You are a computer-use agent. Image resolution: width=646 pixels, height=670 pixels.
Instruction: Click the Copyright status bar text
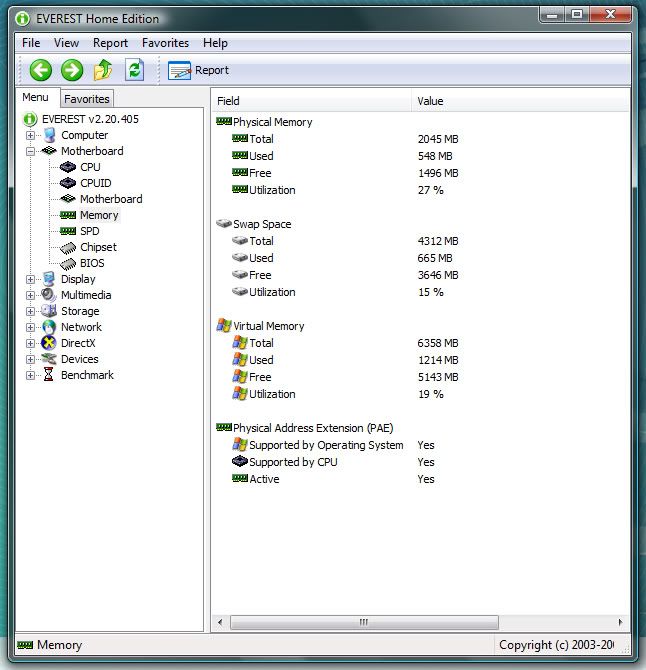pyautogui.click(x=556, y=644)
